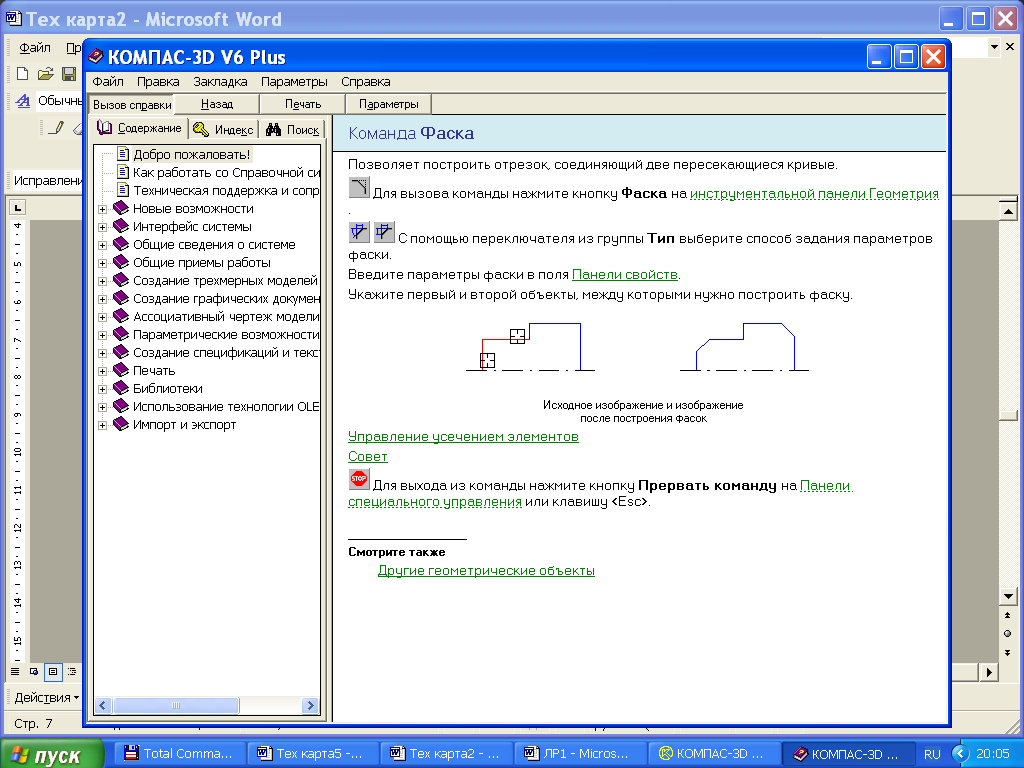This screenshot has height=768, width=1024.
Task: Open the Правка menu
Action: pos(158,82)
